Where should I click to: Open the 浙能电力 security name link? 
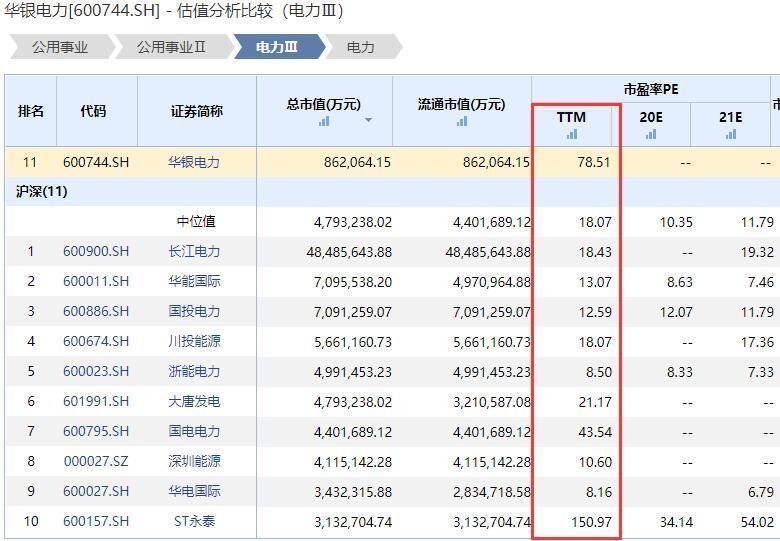point(194,371)
